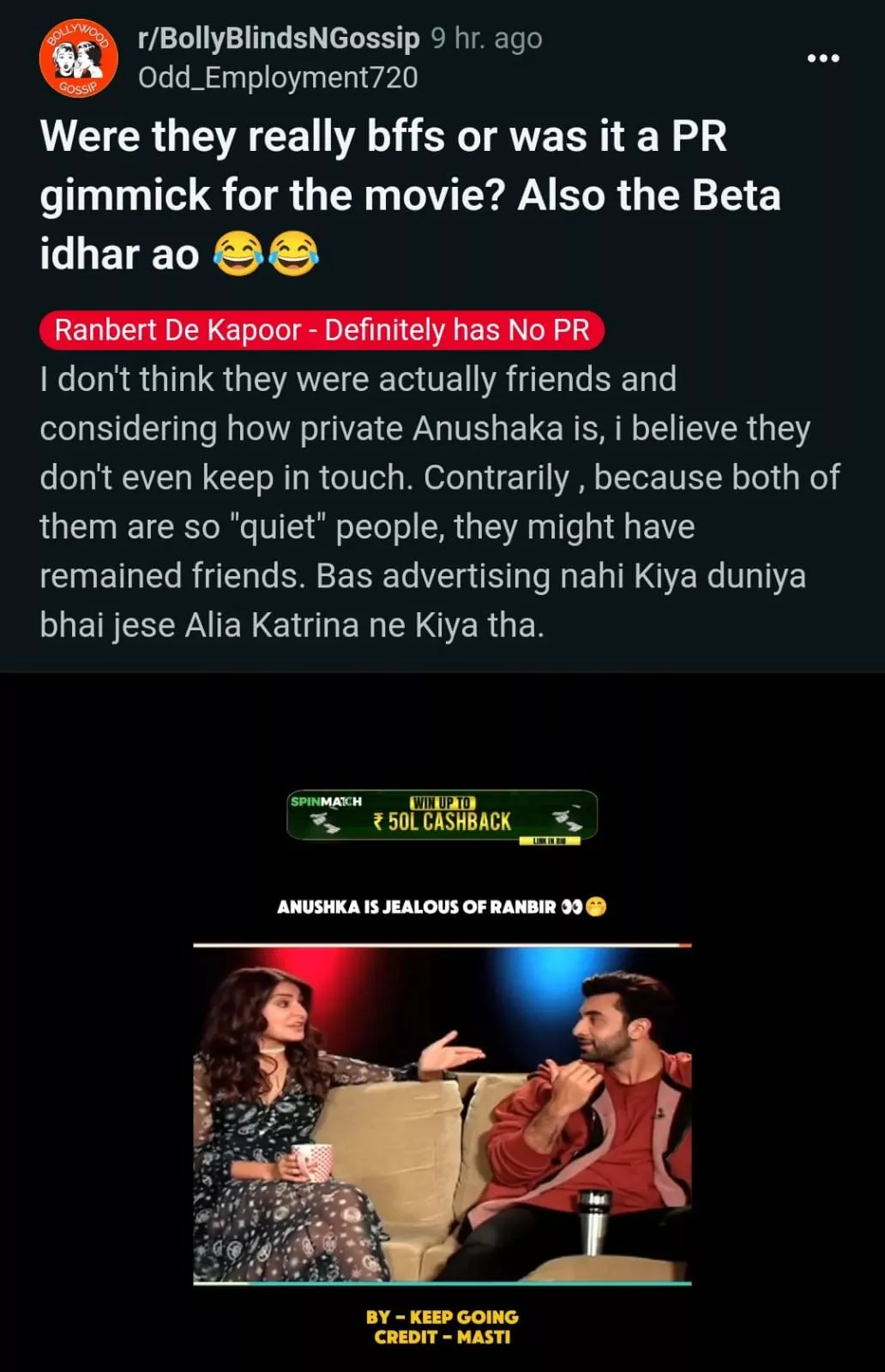The height and width of the screenshot is (1372, 885).
Task: Open the Bollywood Gossip community avatar
Action: 79,57
